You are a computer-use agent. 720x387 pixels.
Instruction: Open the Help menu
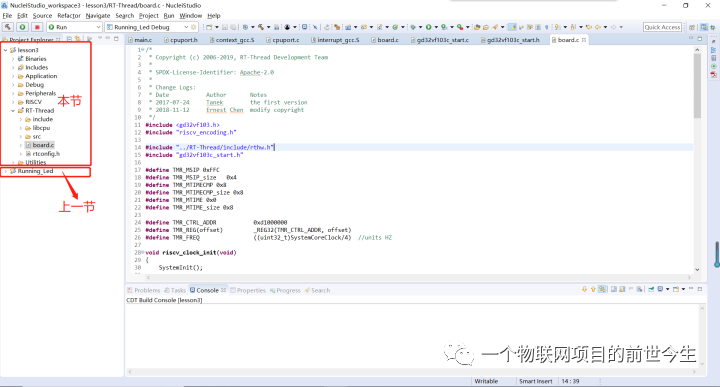click(214, 16)
